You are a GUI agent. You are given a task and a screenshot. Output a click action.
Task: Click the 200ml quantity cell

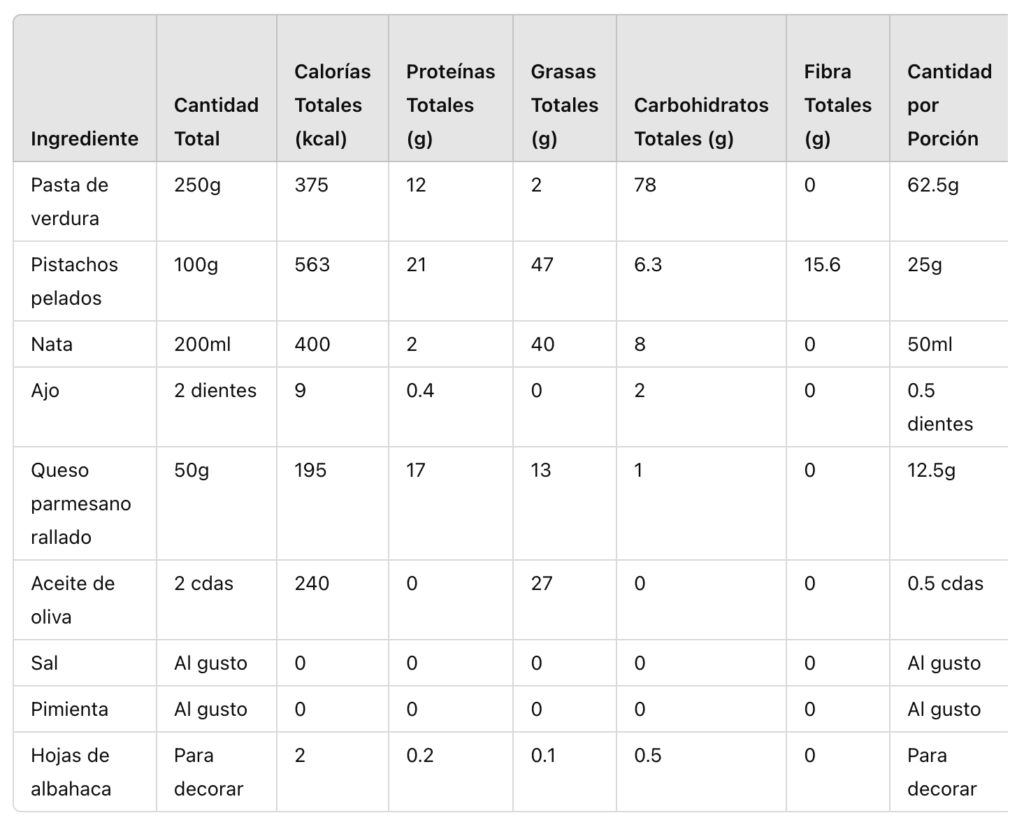(x=202, y=344)
